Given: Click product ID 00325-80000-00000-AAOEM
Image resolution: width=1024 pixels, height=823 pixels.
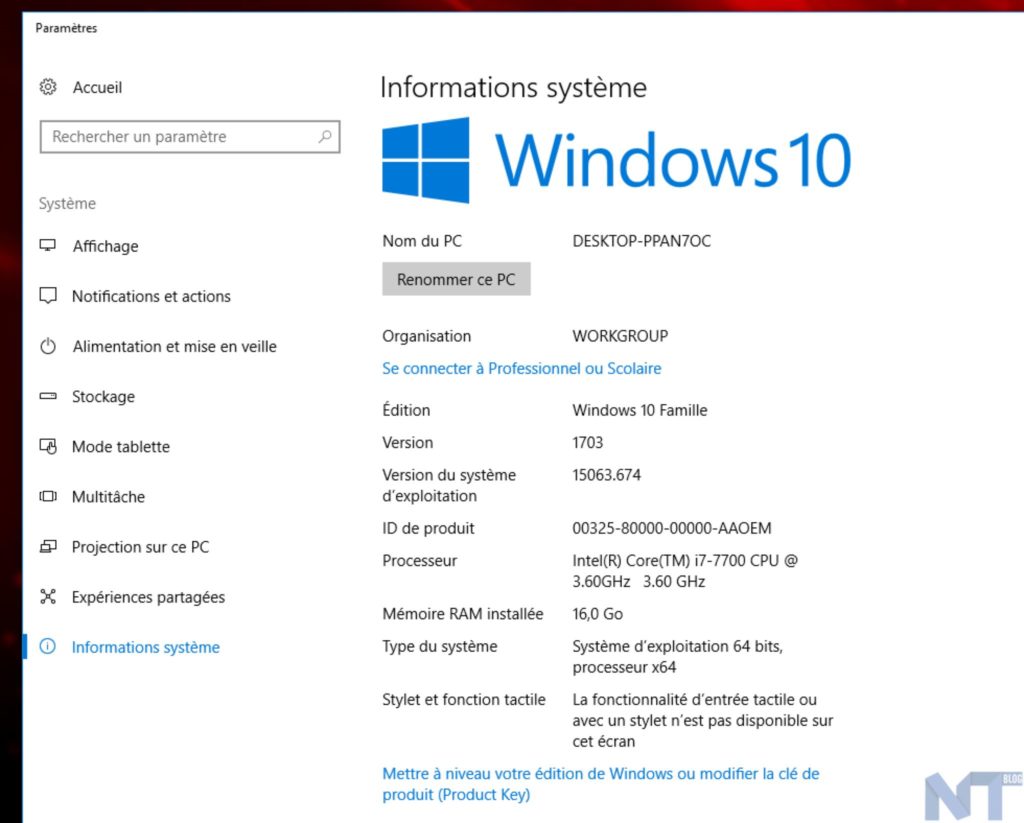Looking at the screenshot, I should click(x=672, y=528).
